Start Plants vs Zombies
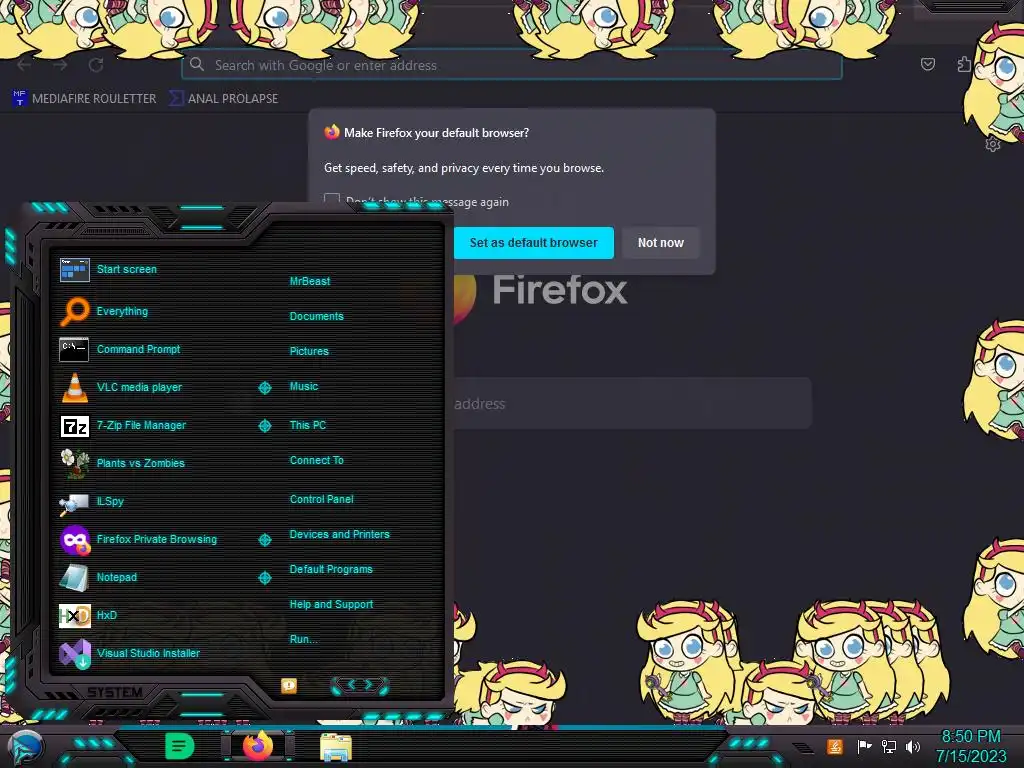Viewport: 1024px width, 768px height. (122, 463)
